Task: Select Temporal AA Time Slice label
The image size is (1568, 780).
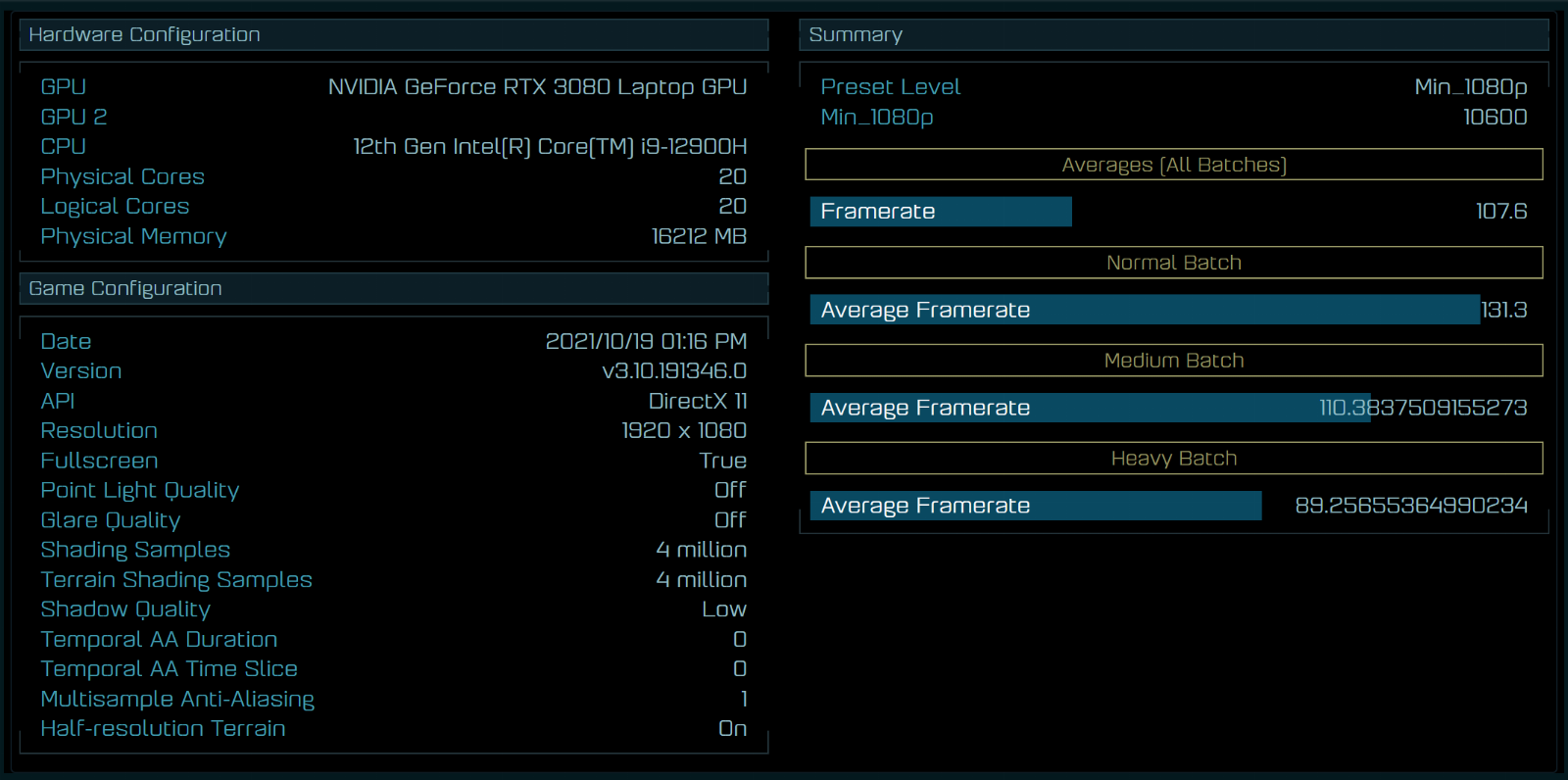Action: (170, 669)
